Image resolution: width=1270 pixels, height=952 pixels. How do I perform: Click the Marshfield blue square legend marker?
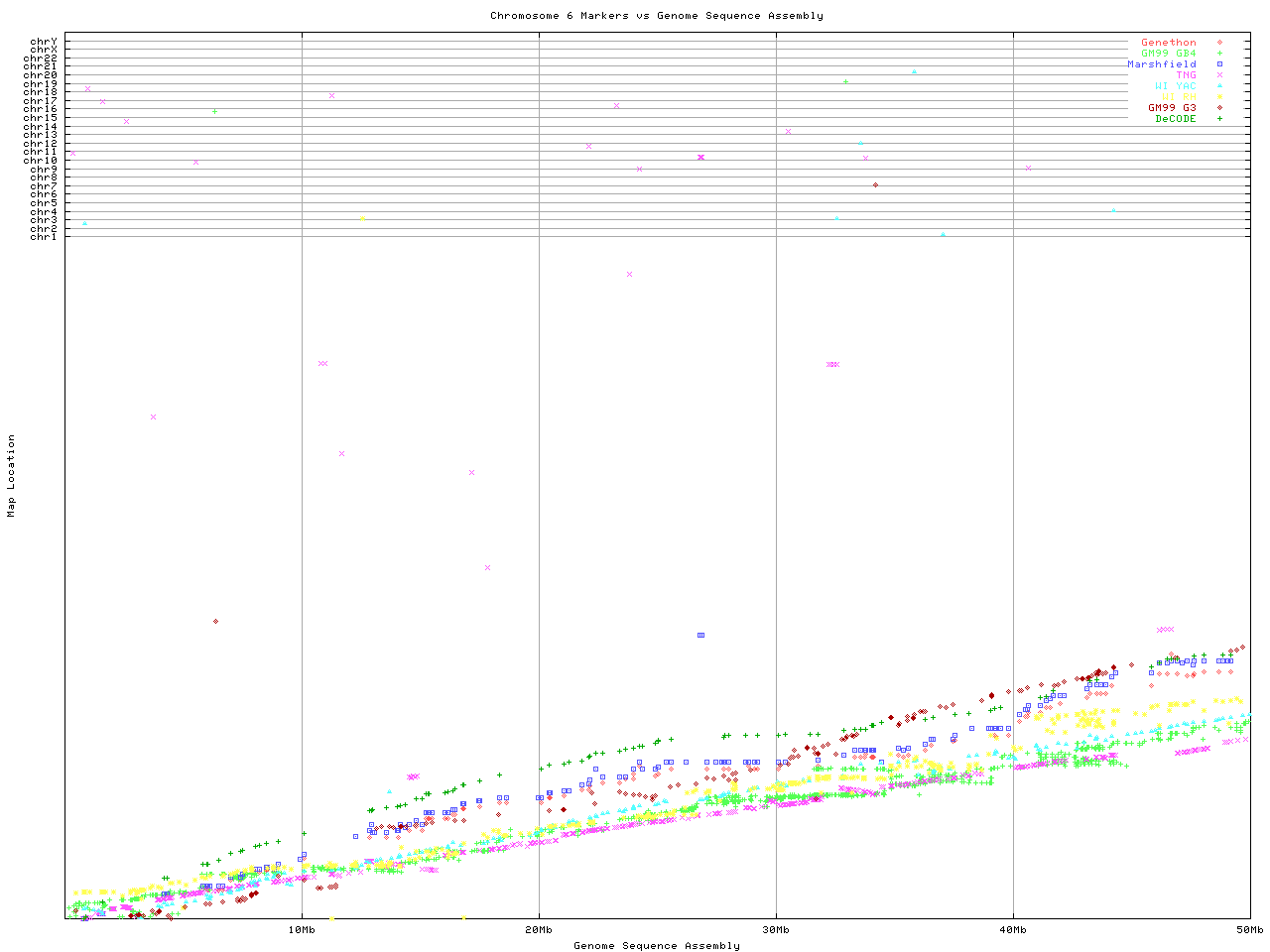point(1219,64)
